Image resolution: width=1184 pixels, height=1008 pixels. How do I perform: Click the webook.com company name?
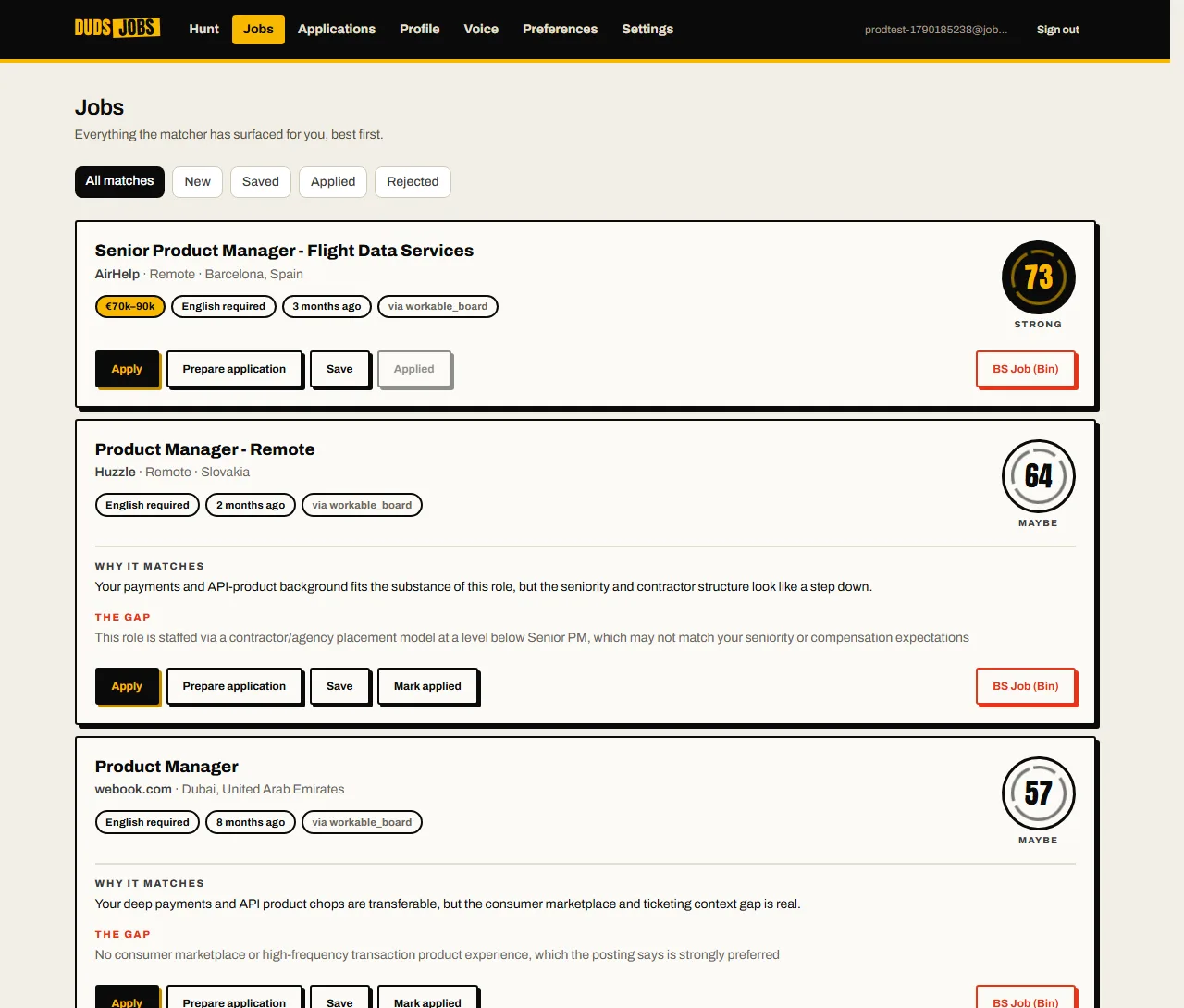[133, 789]
